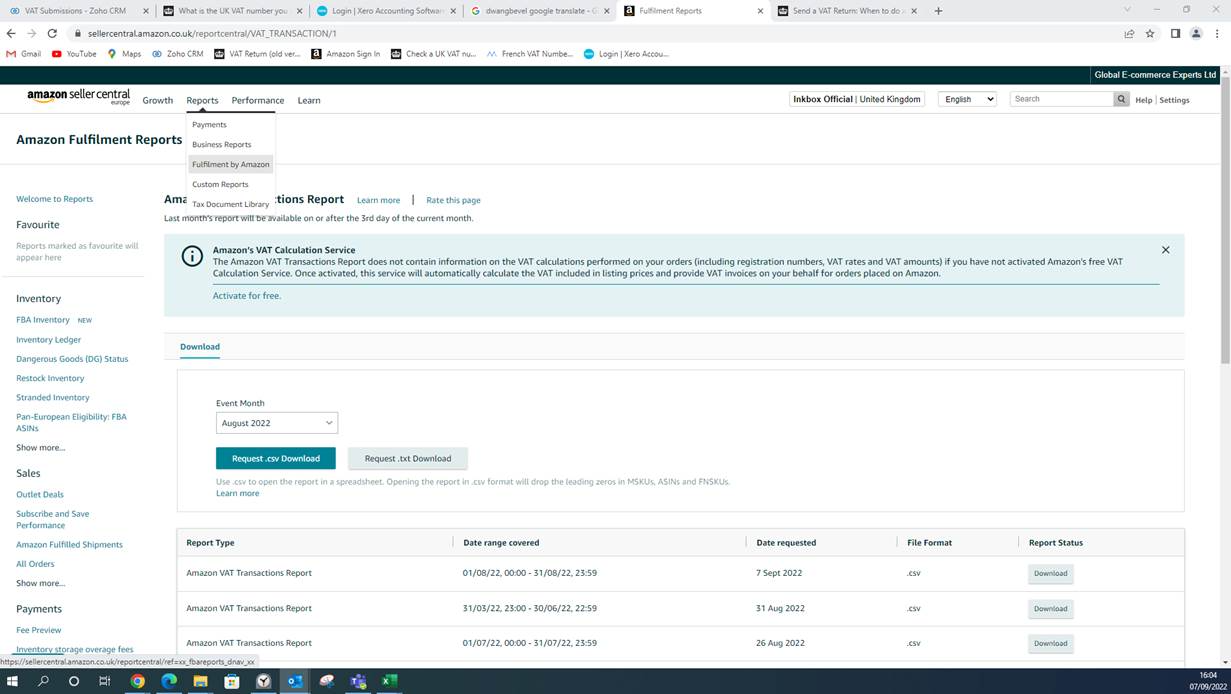Open the Performance menu
1231x694 pixels.
pyautogui.click(x=258, y=100)
